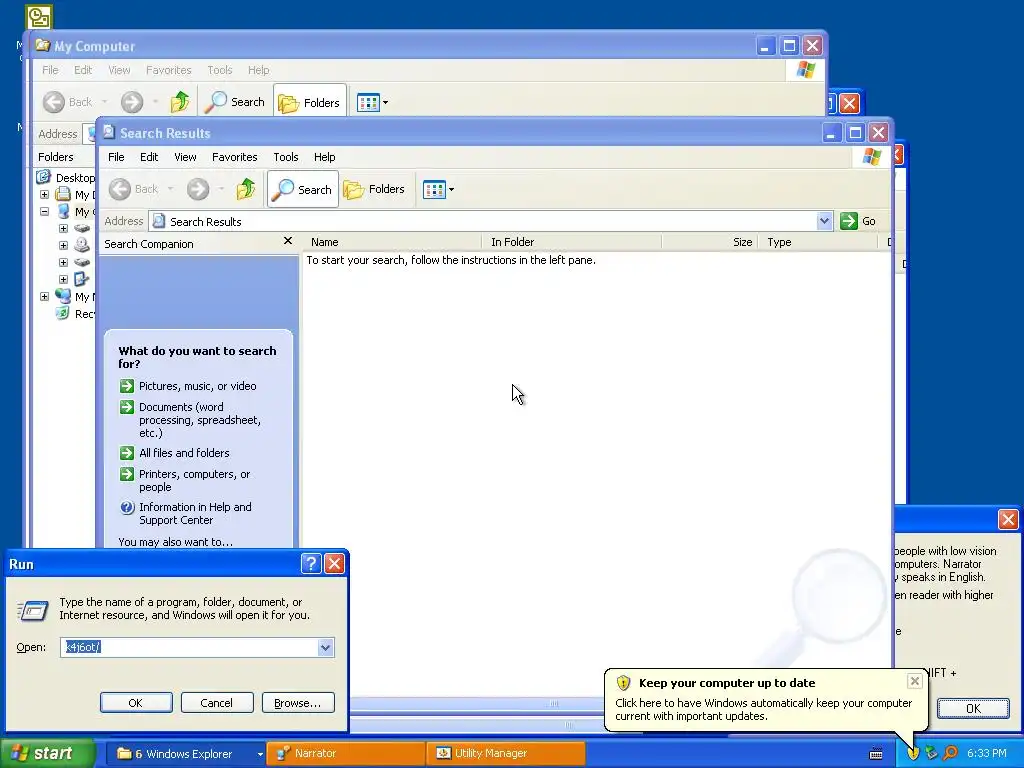This screenshot has height=768, width=1024.
Task: Toggle Folders button in My Computer toolbar
Action: 310,103
